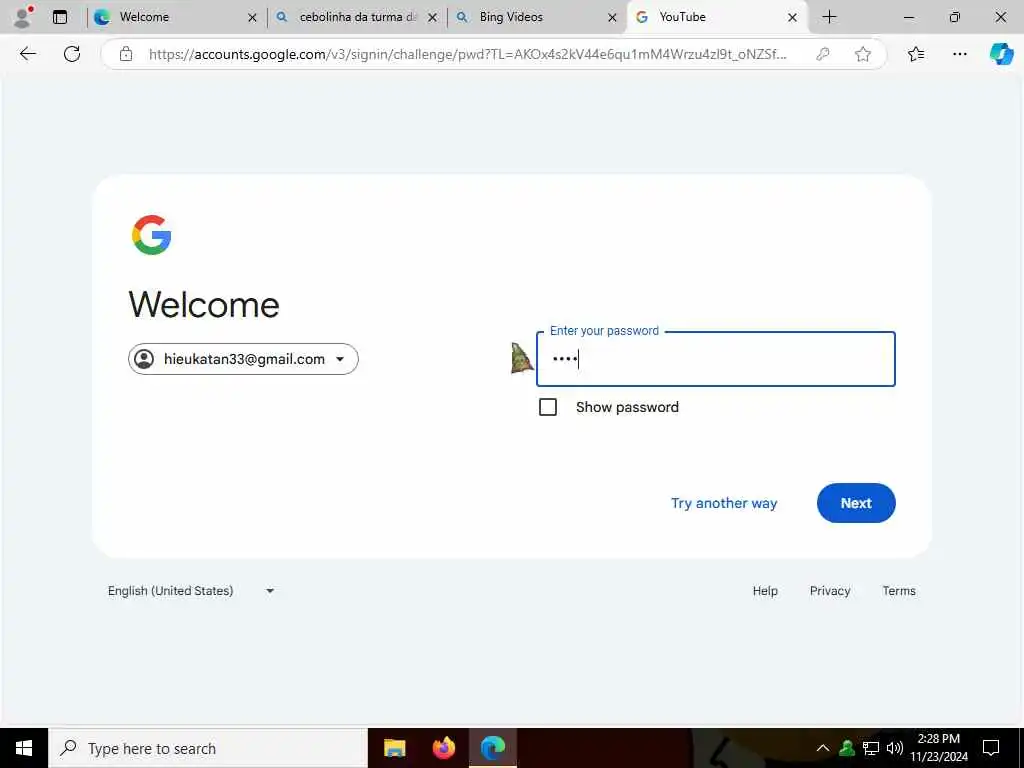Open the Help link
This screenshot has height=768, width=1024.
point(765,591)
